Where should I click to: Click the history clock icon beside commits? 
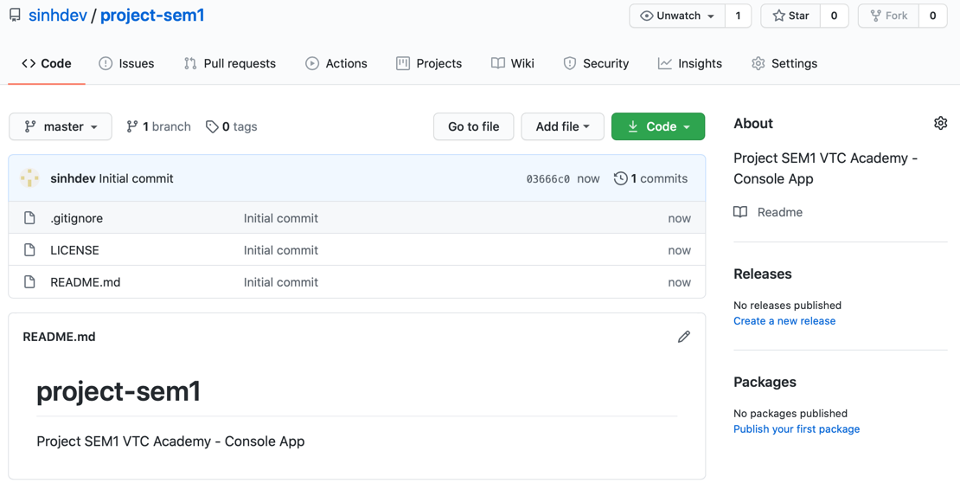[x=621, y=179]
